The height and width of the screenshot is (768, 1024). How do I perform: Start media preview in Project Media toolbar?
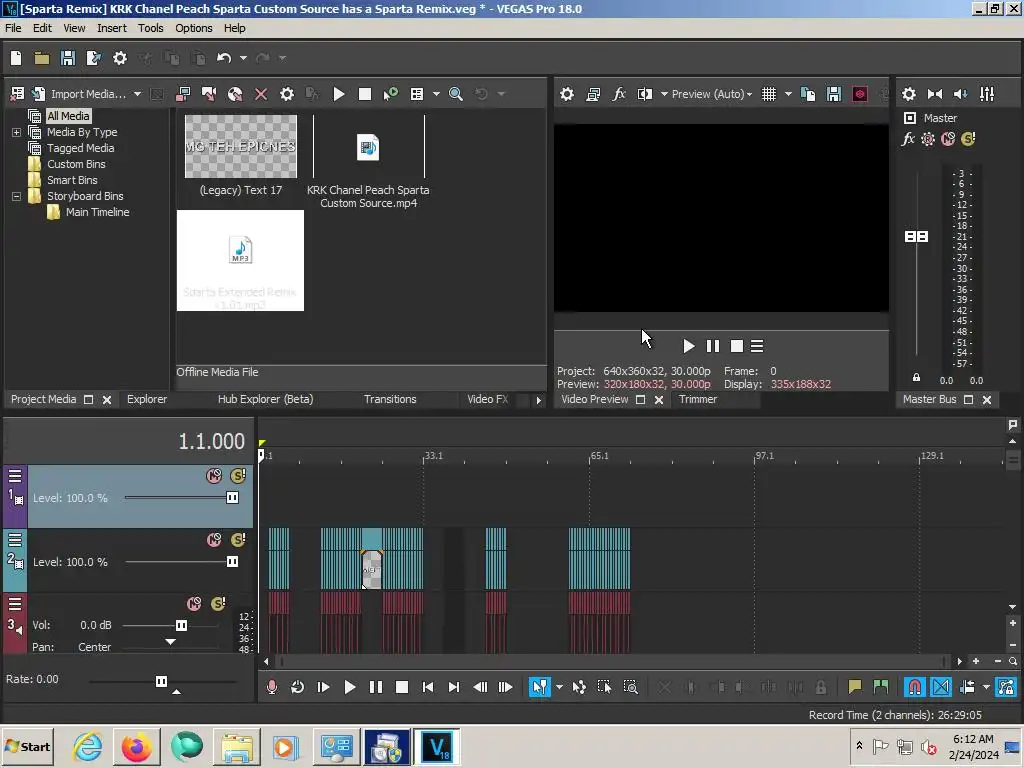point(339,94)
